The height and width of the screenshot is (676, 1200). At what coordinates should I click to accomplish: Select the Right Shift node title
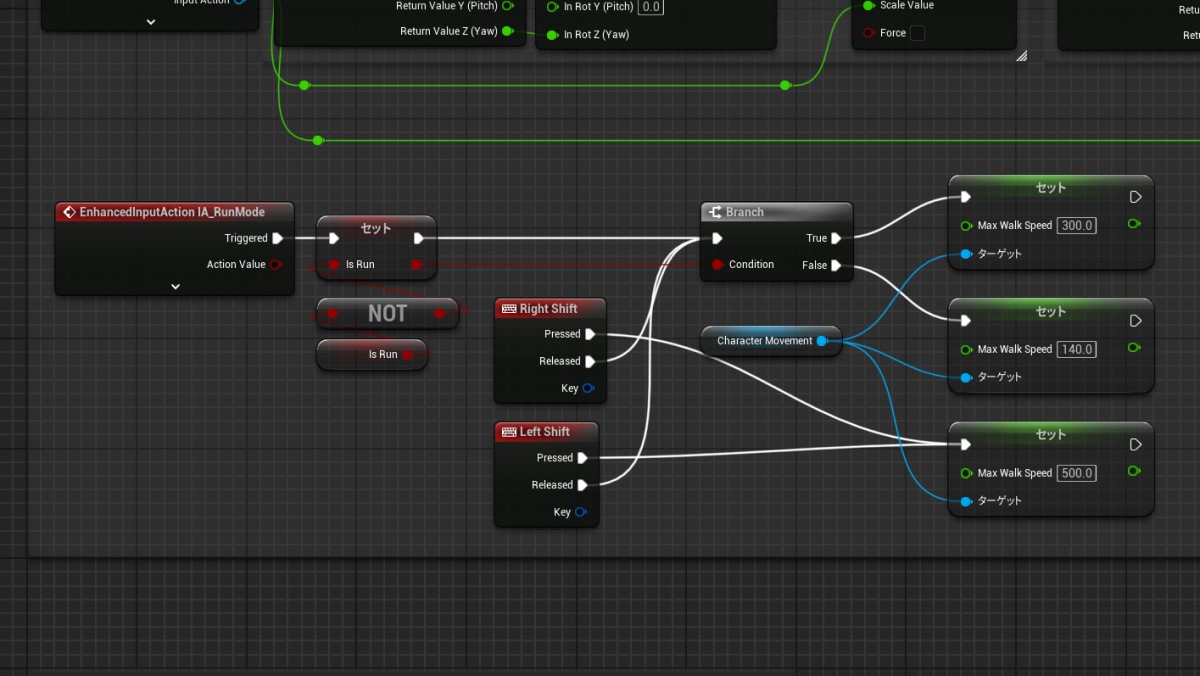coord(549,309)
